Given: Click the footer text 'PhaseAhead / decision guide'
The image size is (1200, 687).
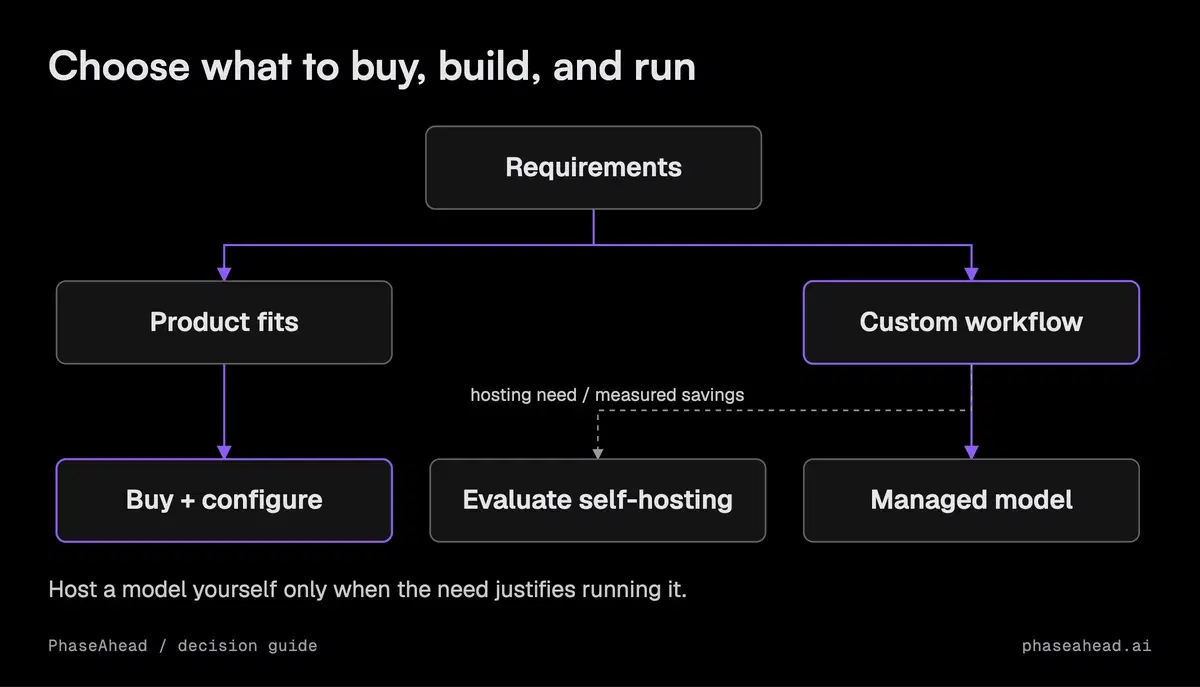Looking at the screenshot, I should click(183, 646).
